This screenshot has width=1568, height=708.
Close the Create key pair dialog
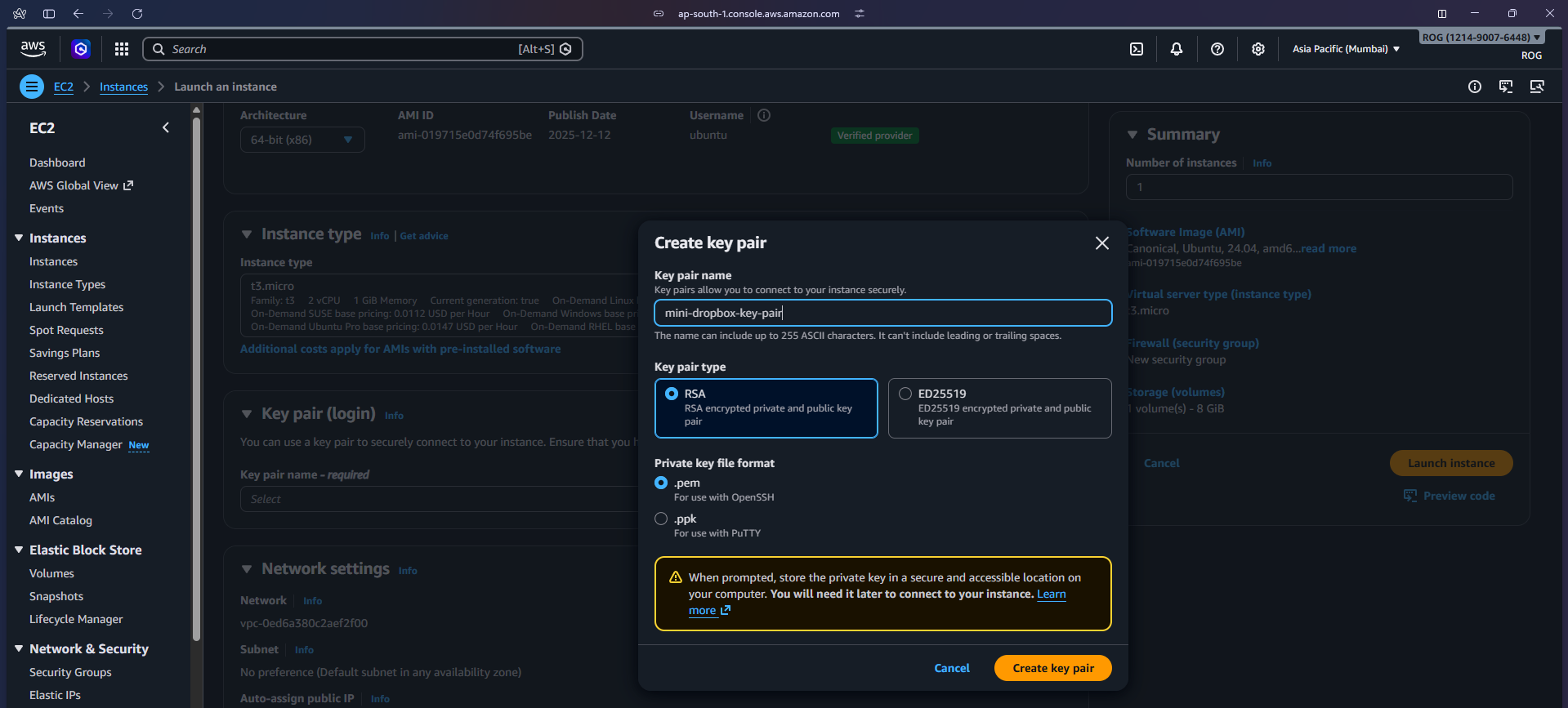[x=1101, y=243]
